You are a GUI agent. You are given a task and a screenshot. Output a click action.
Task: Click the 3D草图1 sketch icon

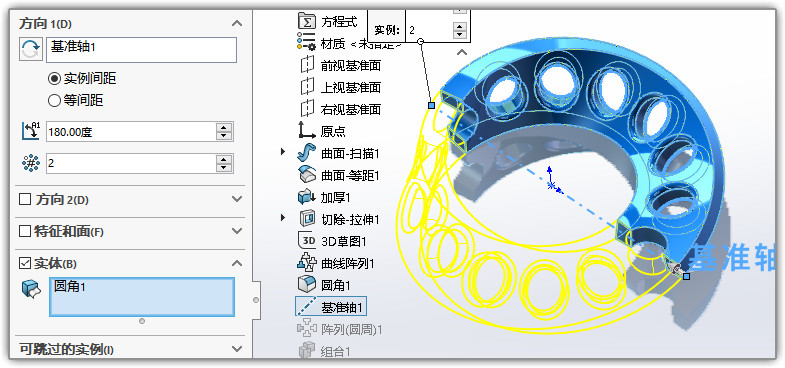[x=306, y=241]
